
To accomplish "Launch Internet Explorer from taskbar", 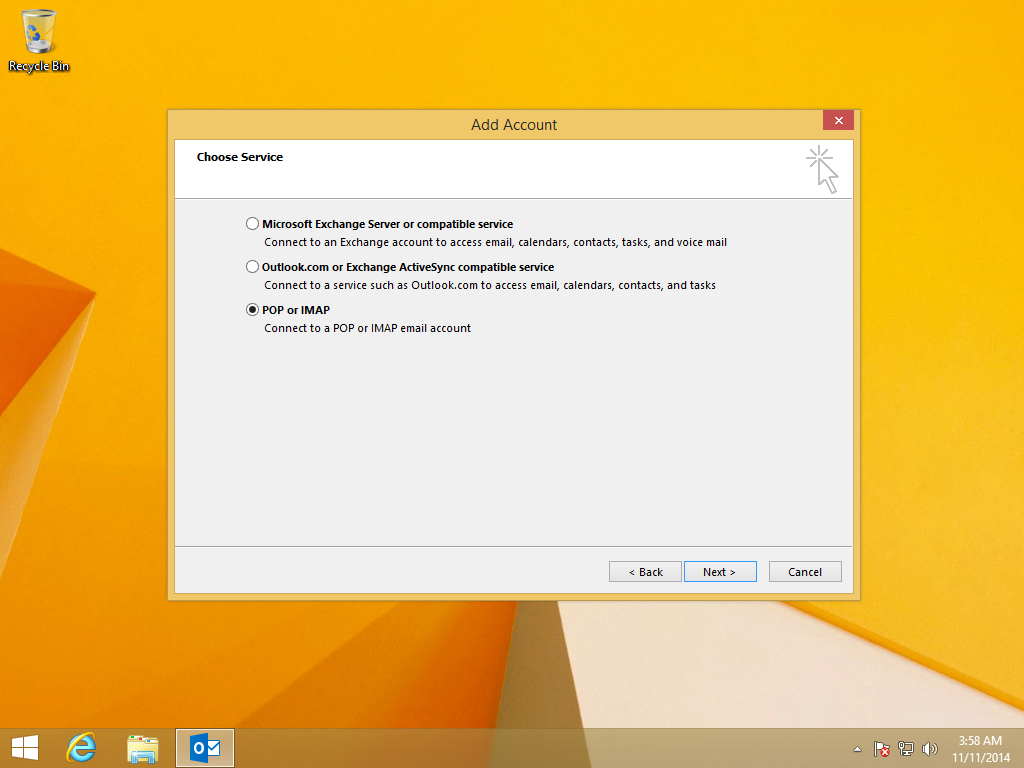I will tap(82, 748).
